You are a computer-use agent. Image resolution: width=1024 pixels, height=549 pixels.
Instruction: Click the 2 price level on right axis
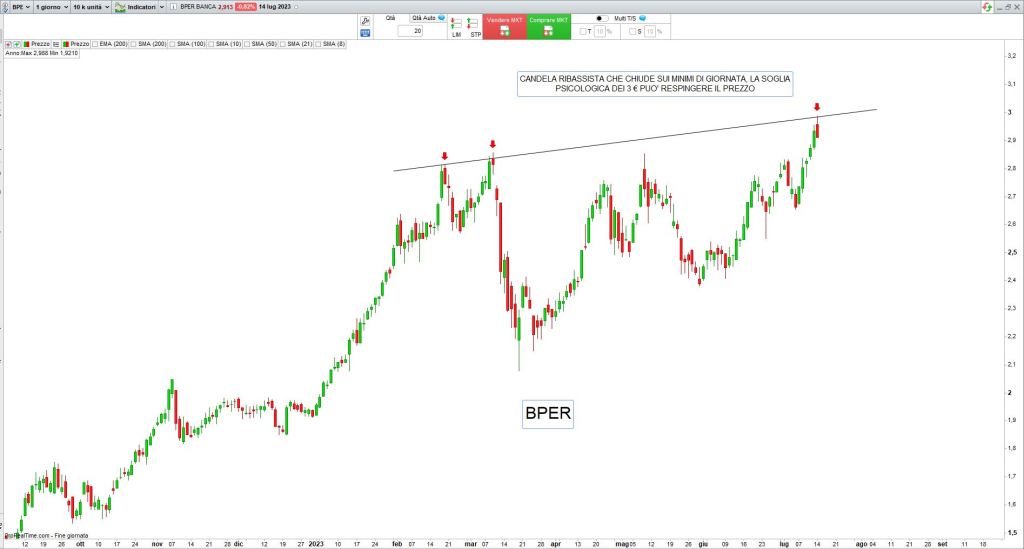[1010, 392]
